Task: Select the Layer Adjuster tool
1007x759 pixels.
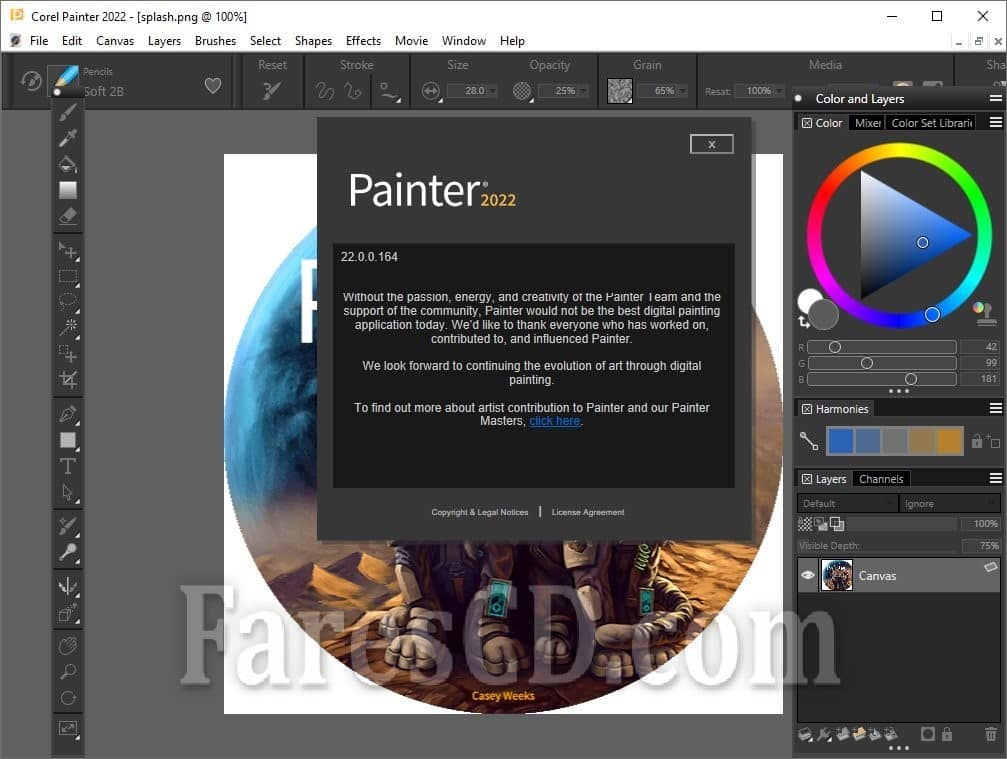Action: [67, 250]
